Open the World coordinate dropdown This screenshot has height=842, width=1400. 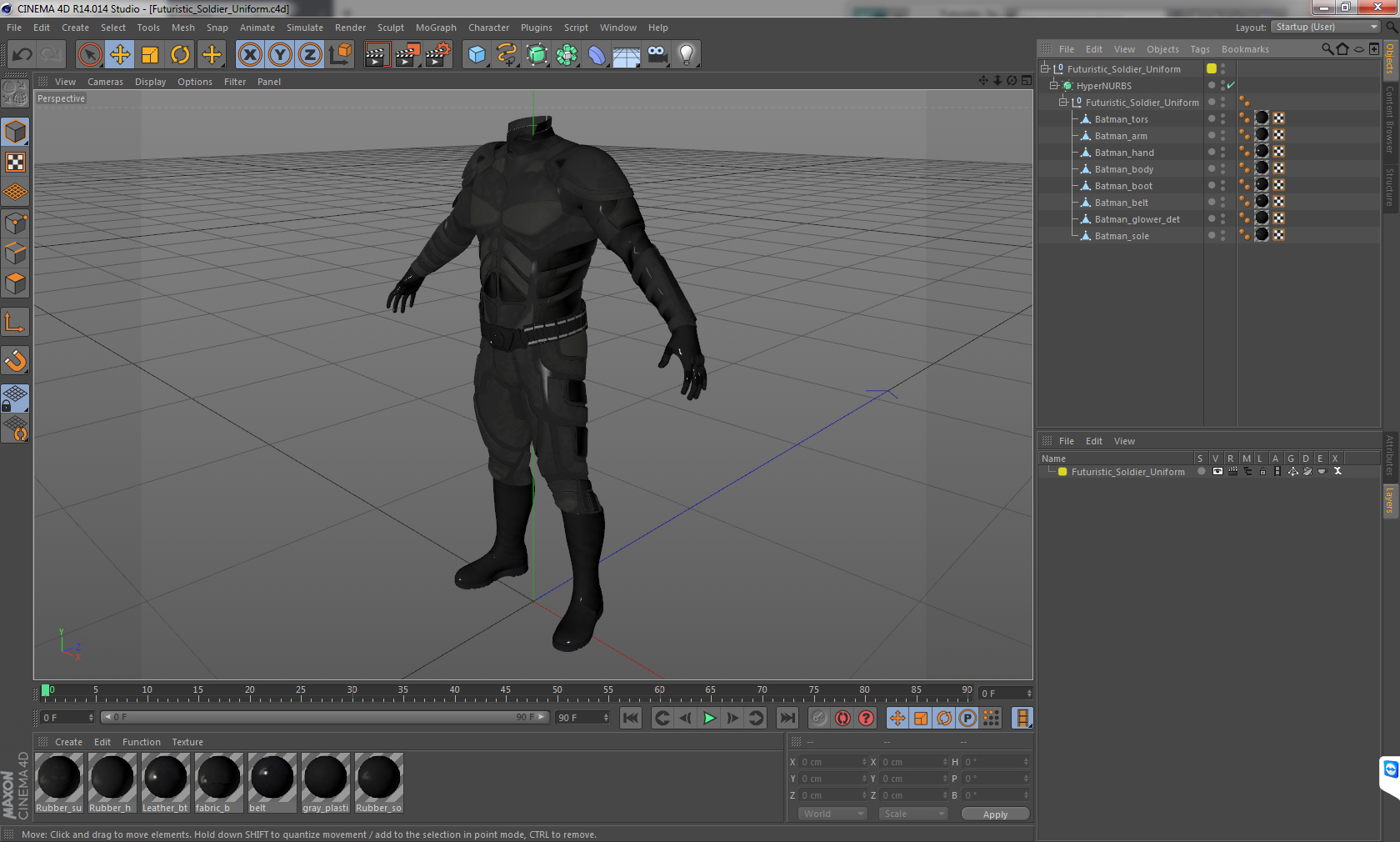[x=832, y=814]
